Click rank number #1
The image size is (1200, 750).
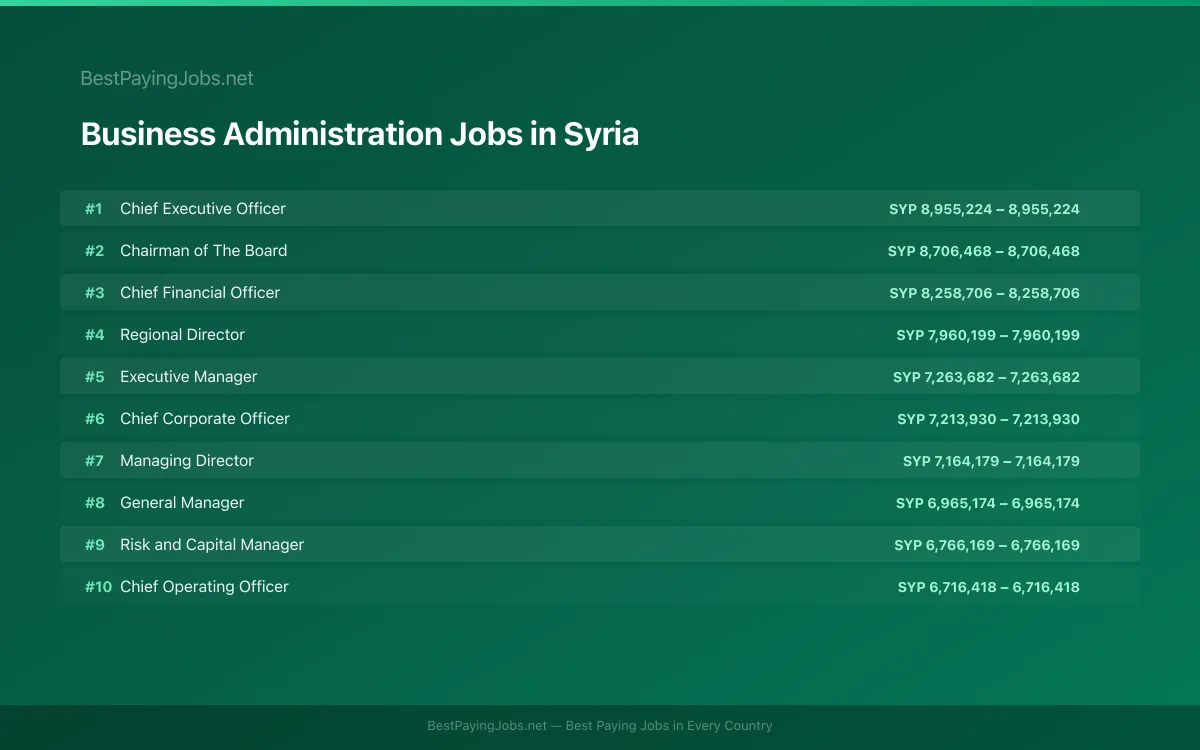coord(93,209)
